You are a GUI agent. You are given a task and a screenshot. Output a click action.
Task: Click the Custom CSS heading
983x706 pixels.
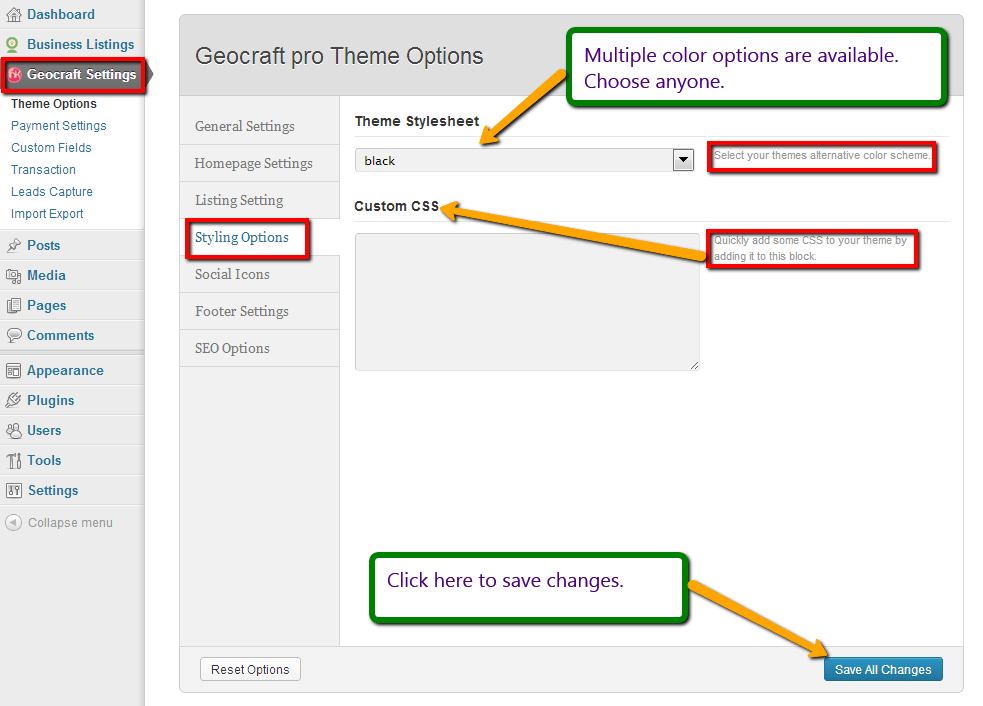point(396,206)
